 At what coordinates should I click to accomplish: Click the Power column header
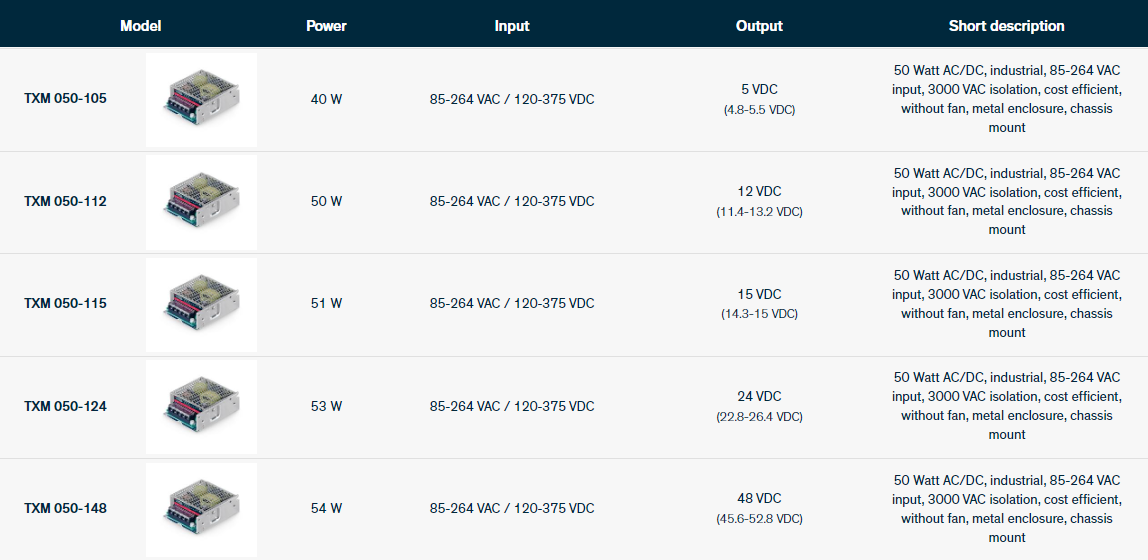click(326, 26)
